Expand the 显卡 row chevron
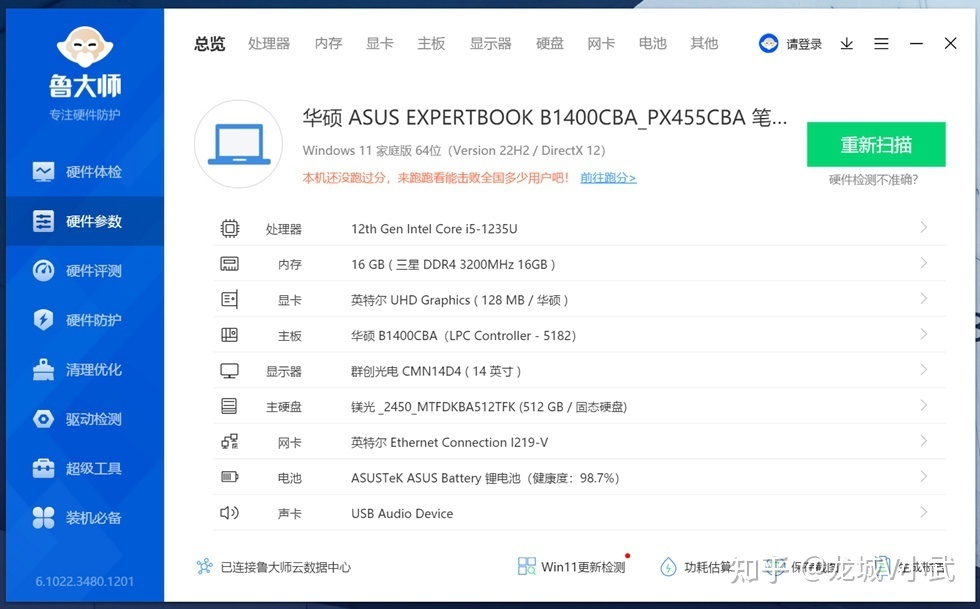 click(924, 299)
